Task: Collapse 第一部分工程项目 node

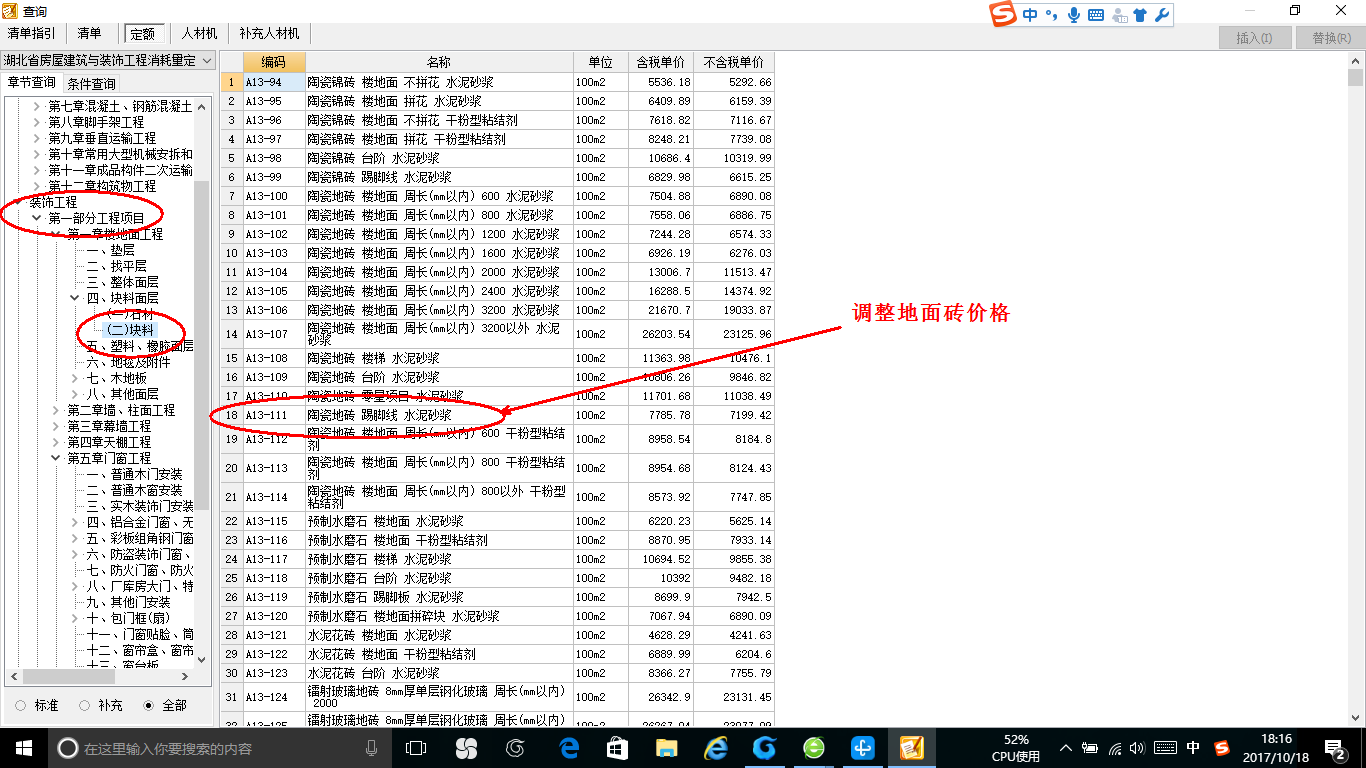Action: [38, 218]
